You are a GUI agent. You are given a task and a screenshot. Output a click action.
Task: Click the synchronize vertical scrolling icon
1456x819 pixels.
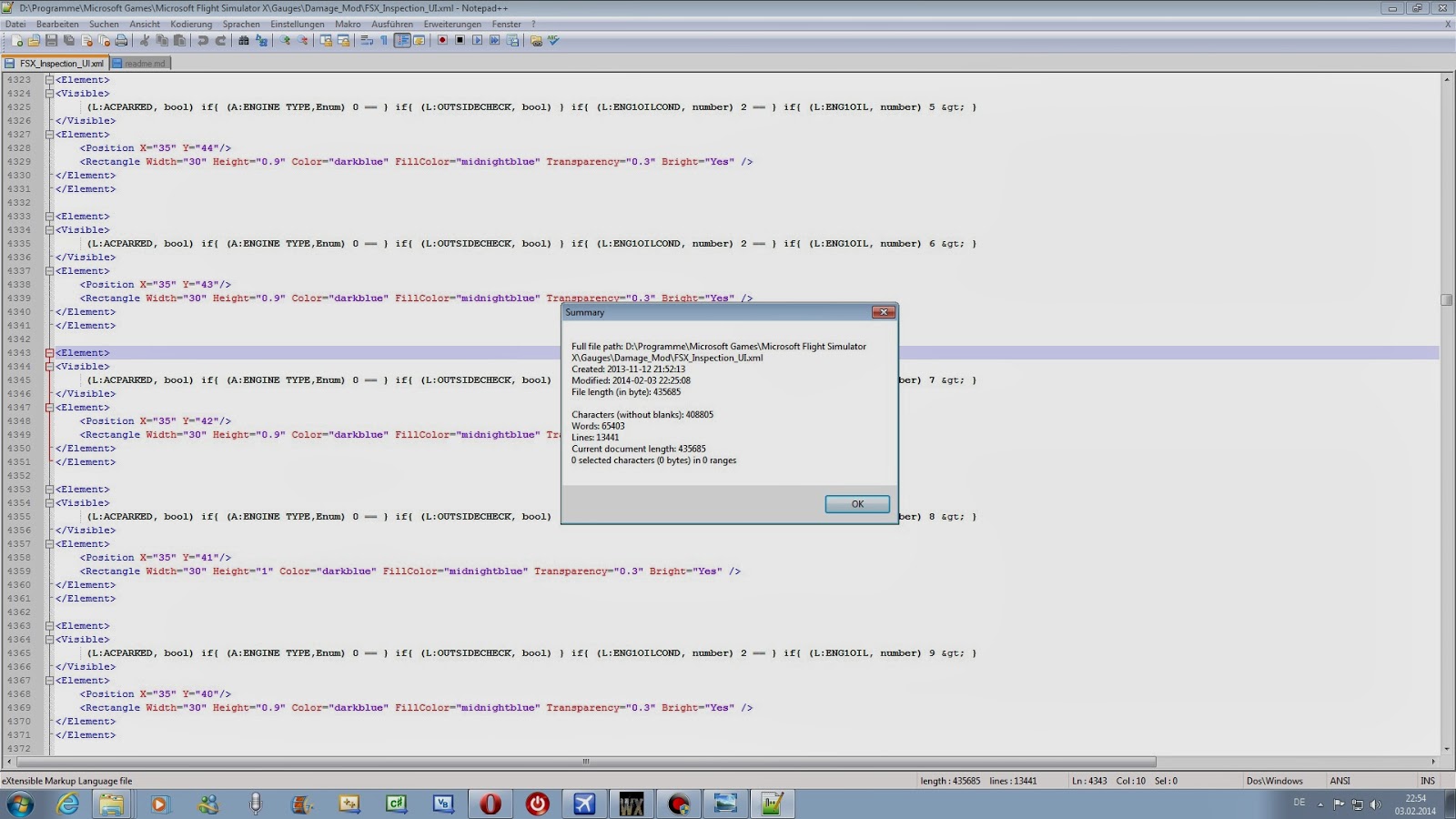(x=326, y=40)
